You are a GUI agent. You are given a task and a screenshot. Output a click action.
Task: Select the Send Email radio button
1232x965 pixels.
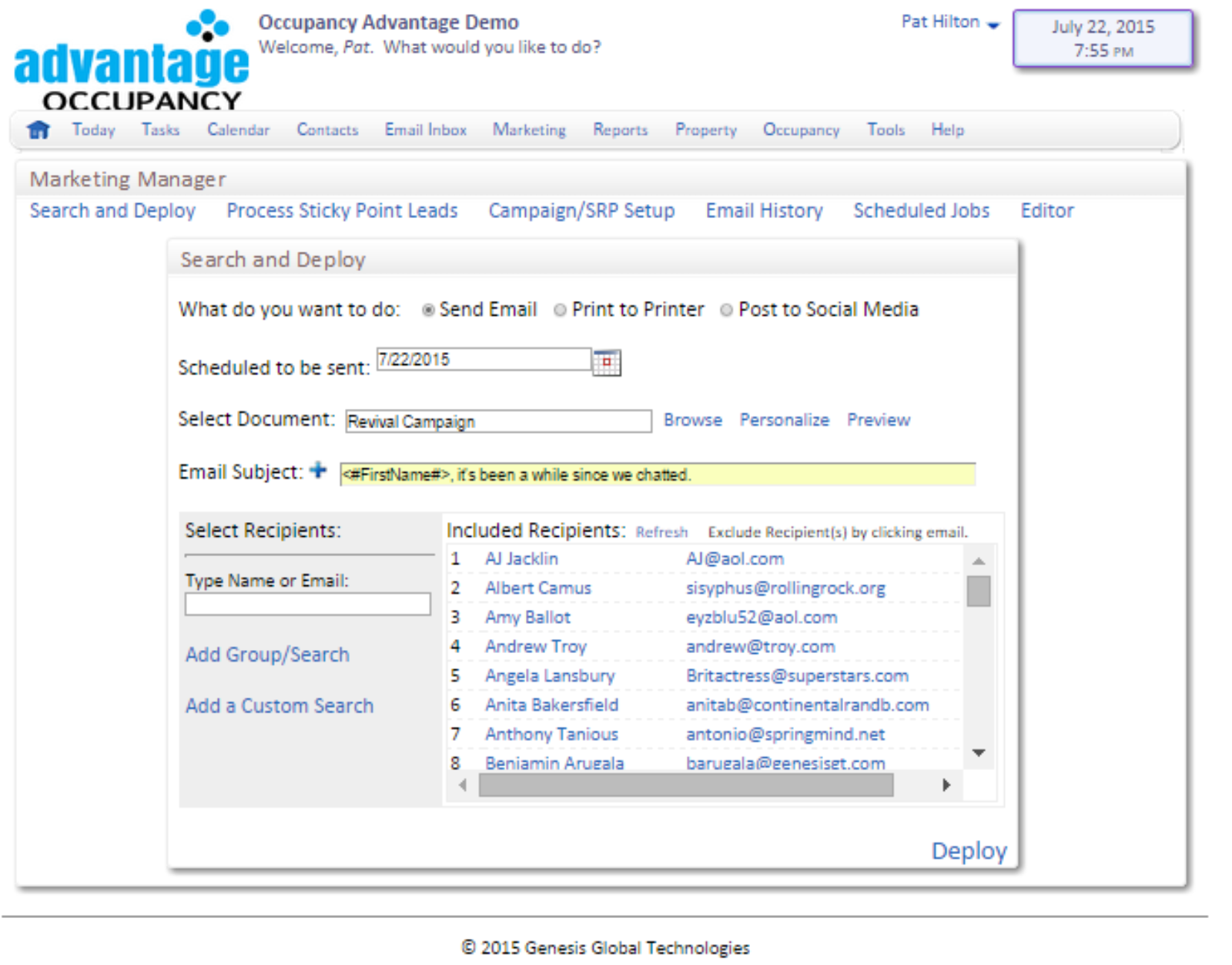pos(429,310)
